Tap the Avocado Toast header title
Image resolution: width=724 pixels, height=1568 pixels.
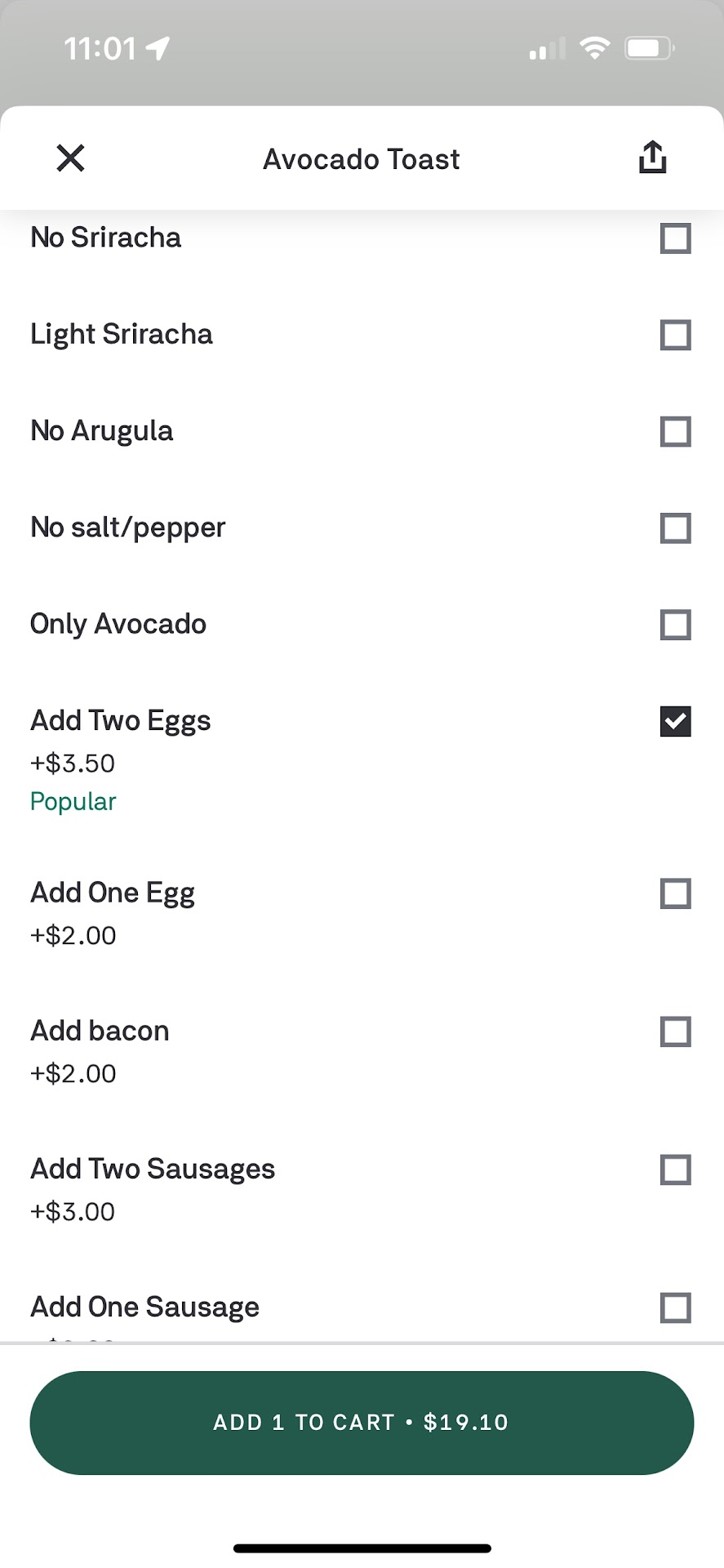(x=362, y=159)
